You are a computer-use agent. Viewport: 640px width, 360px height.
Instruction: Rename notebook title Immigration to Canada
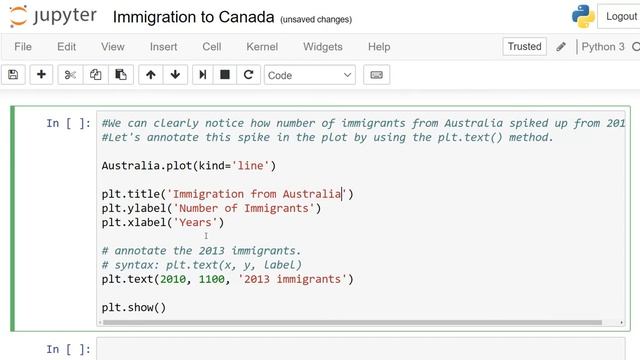193,17
